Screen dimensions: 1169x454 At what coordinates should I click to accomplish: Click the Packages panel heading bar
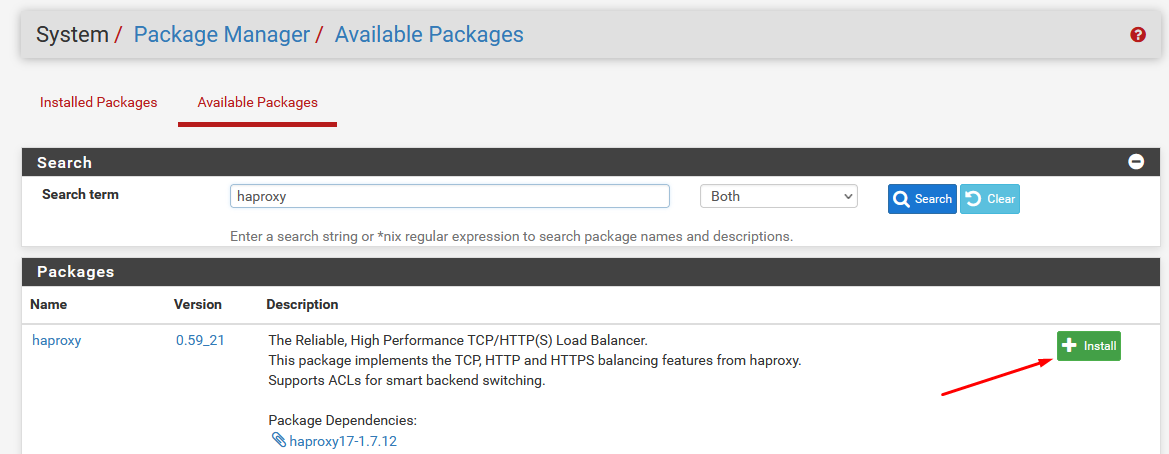pyautogui.click(x=590, y=272)
